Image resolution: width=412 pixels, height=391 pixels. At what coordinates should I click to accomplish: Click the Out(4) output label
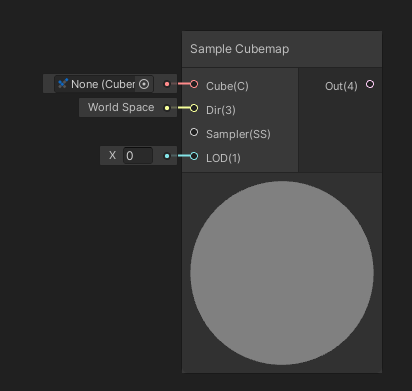pyautogui.click(x=341, y=86)
